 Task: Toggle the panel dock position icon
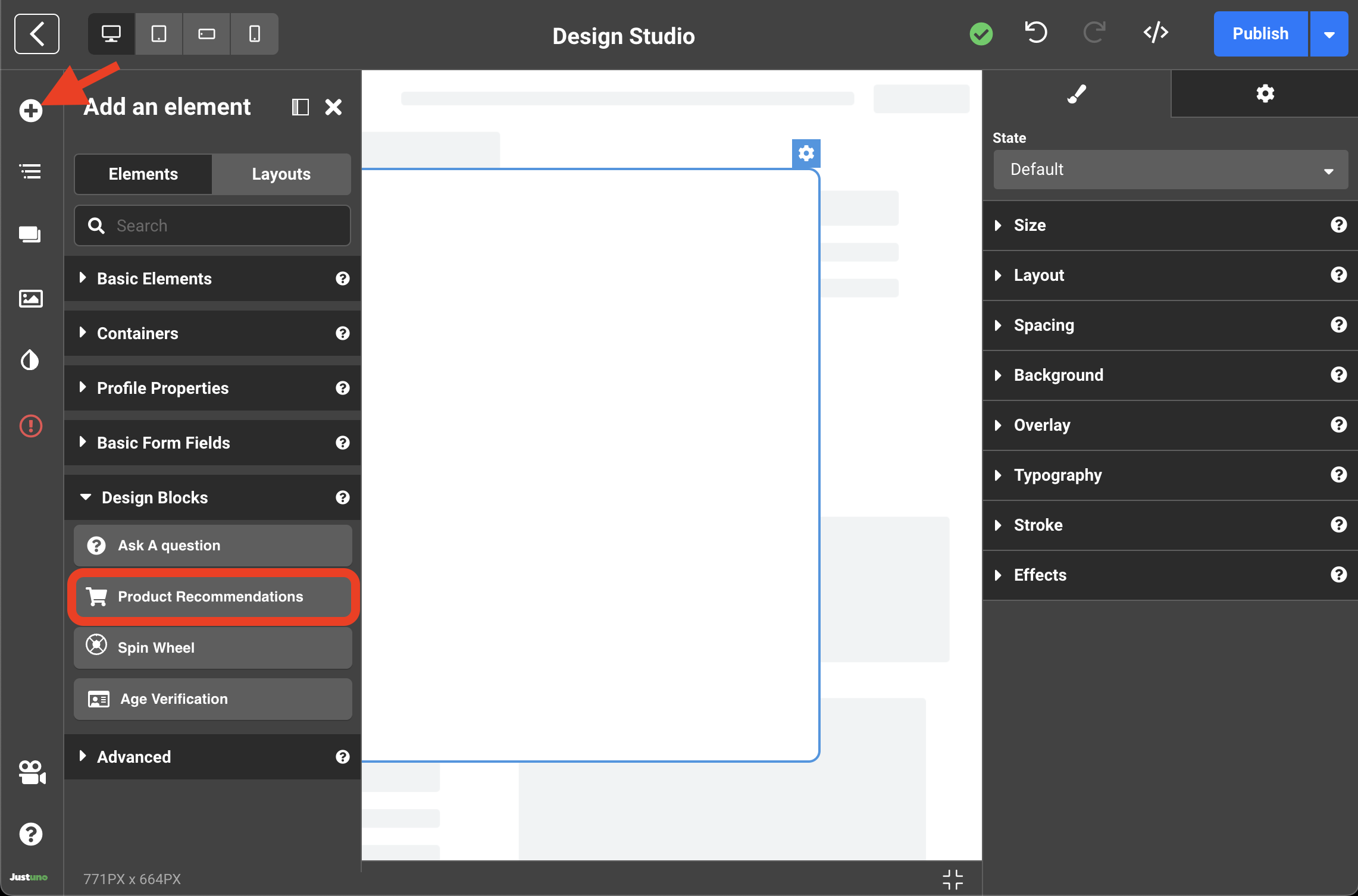pos(300,107)
